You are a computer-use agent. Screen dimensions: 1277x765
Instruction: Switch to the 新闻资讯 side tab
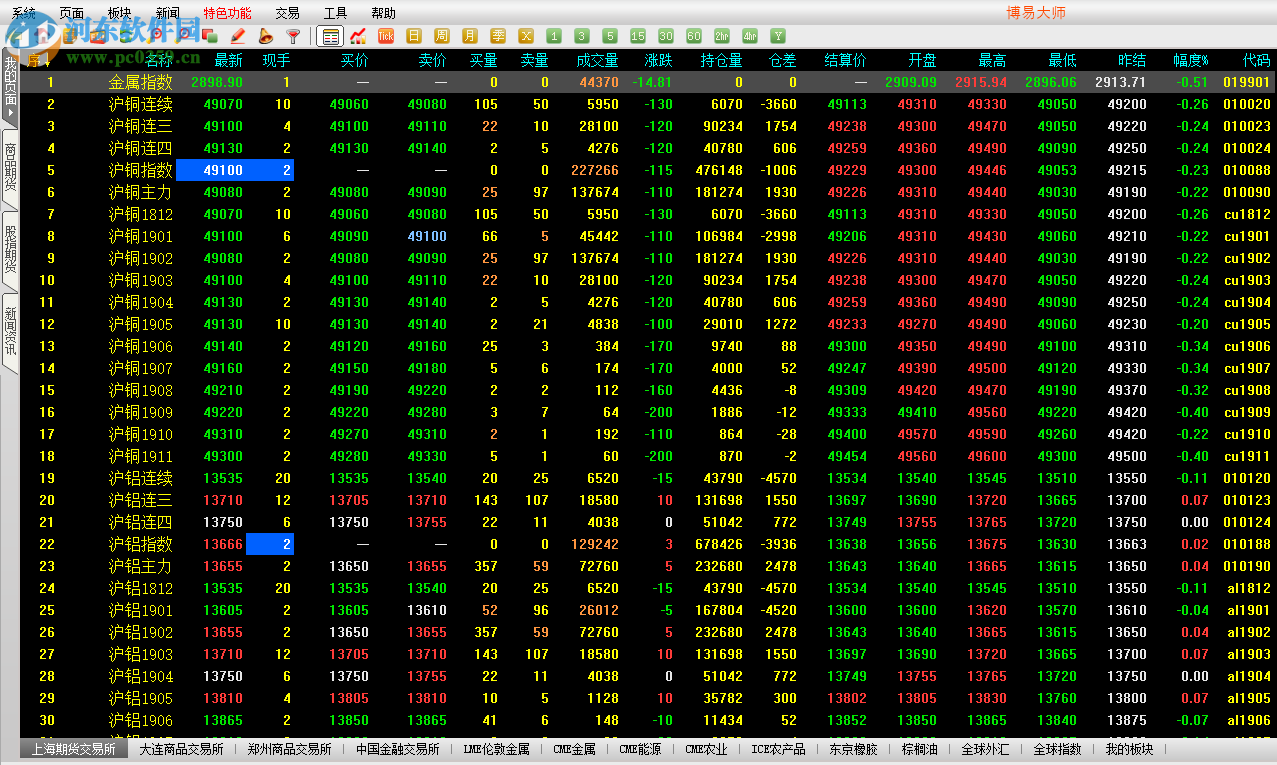coord(10,333)
